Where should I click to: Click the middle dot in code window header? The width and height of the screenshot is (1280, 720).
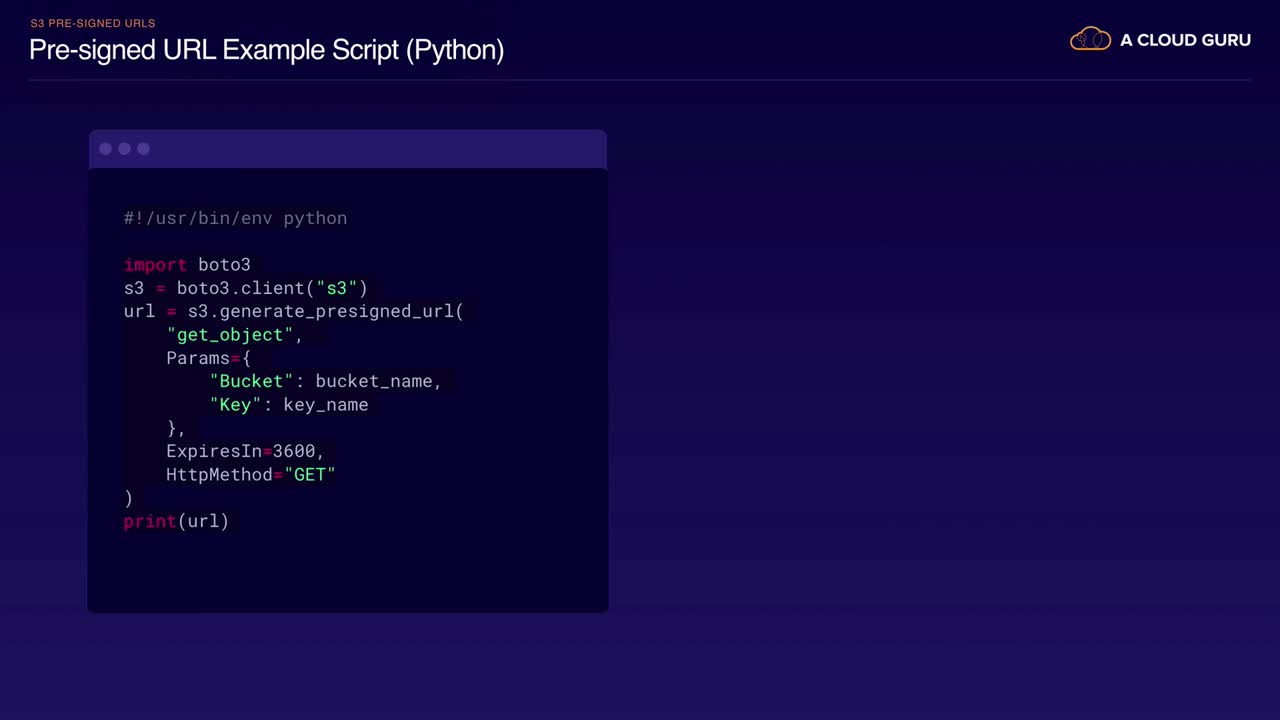click(124, 149)
